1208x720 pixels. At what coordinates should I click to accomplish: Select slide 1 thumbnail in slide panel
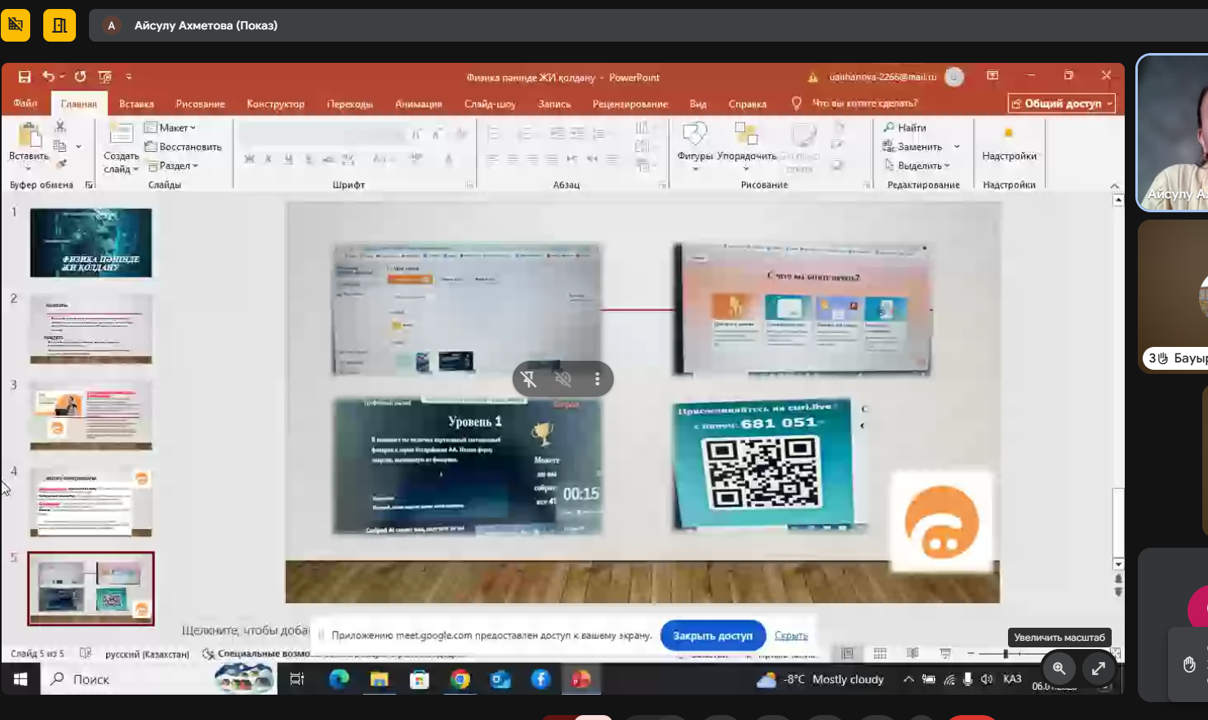[91, 243]
